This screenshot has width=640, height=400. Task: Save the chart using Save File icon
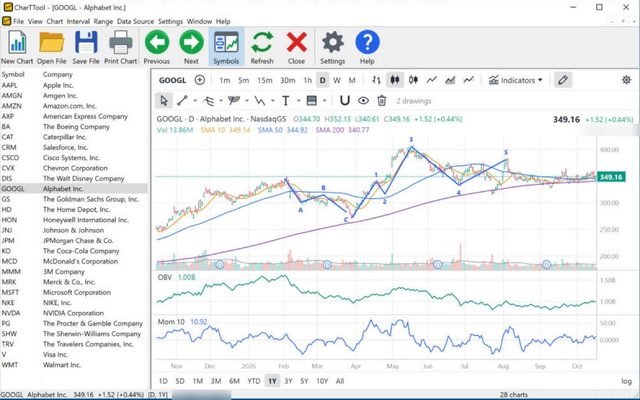(86, 47)
